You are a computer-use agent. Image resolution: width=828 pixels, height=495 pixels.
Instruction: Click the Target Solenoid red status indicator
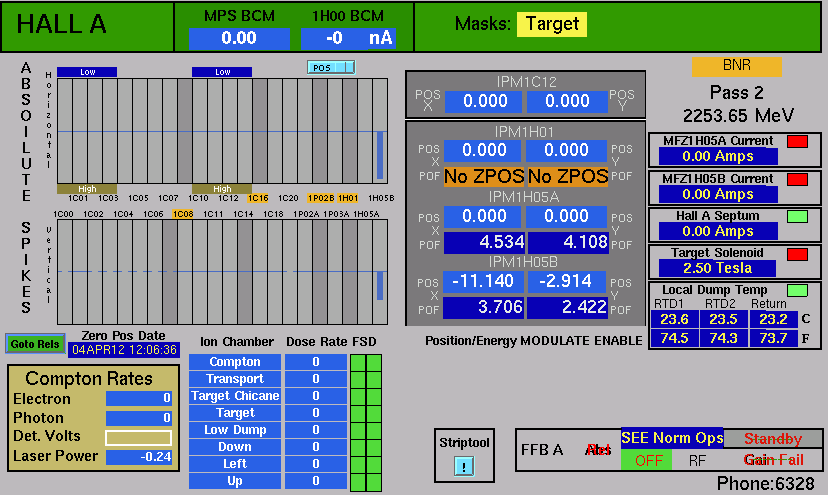coord(797,254)
